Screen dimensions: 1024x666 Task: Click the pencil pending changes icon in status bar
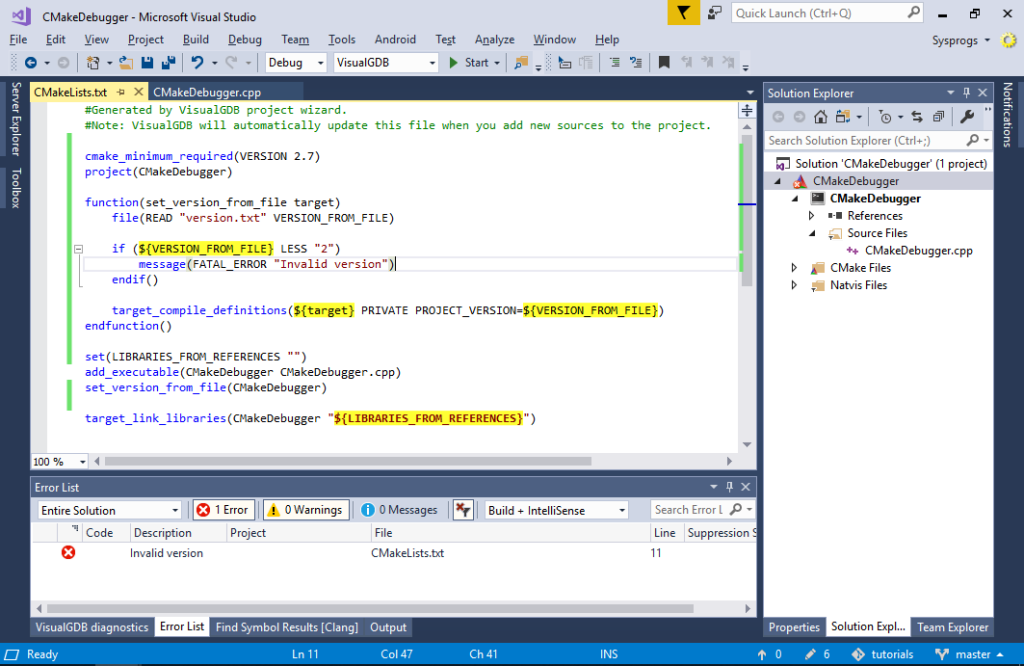810,654
